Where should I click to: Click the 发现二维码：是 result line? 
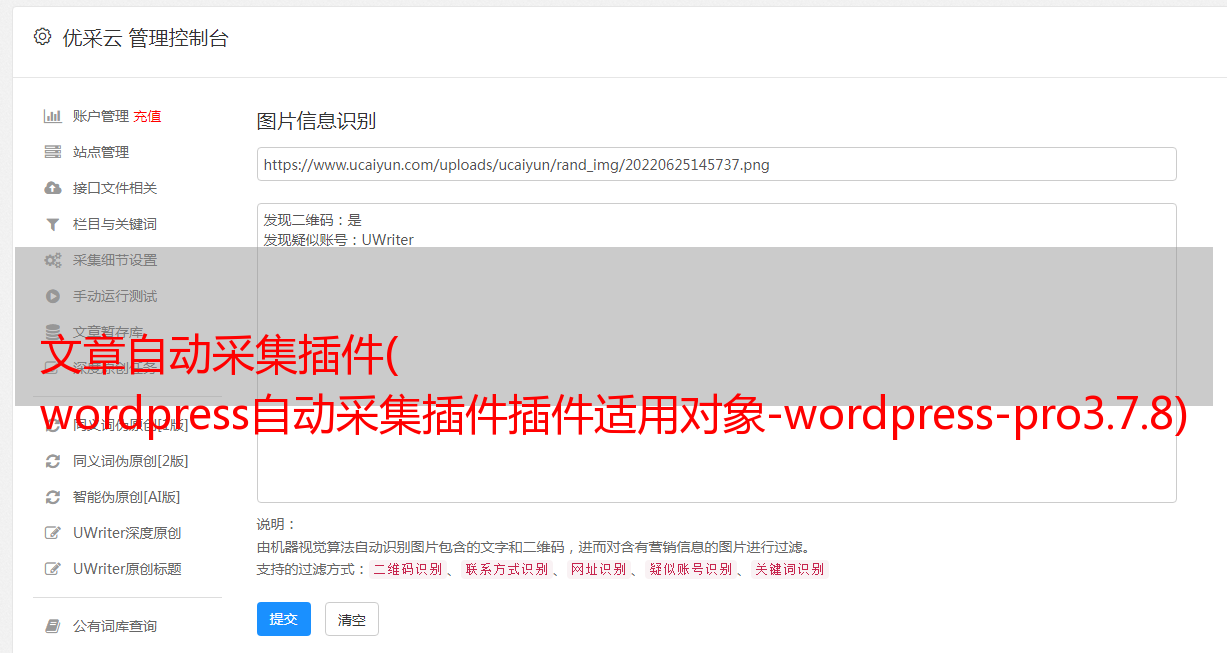coord(313,220)
